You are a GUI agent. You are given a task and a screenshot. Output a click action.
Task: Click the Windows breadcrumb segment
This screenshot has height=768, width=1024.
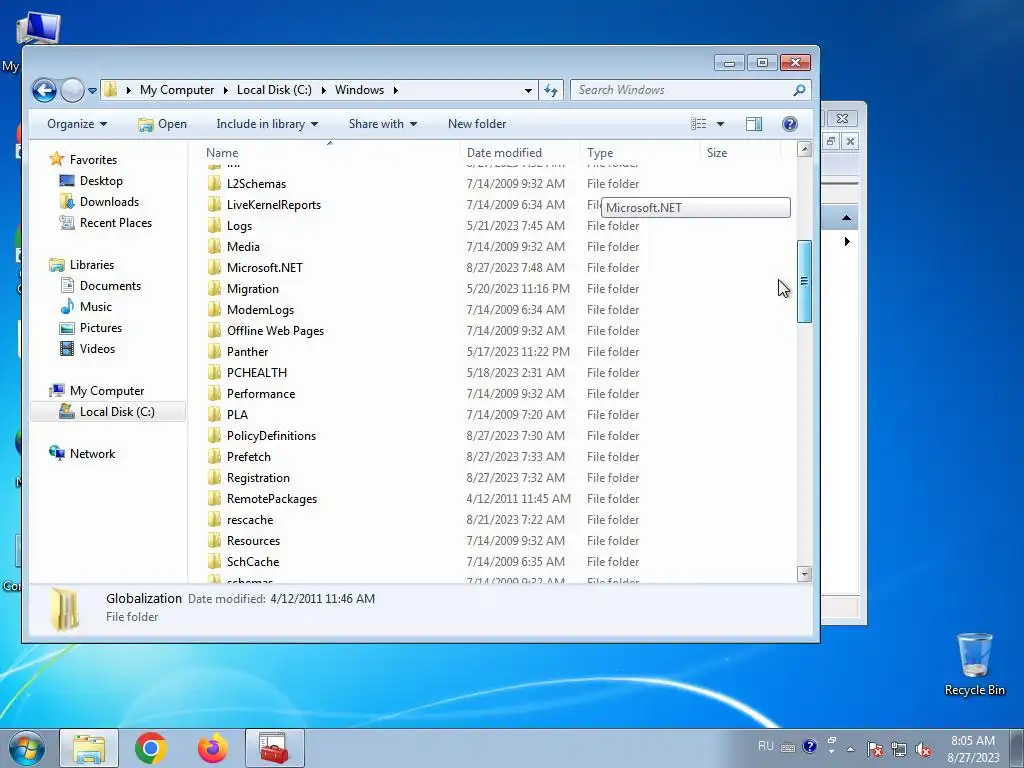pyautogui.click(x=359, y=90)
